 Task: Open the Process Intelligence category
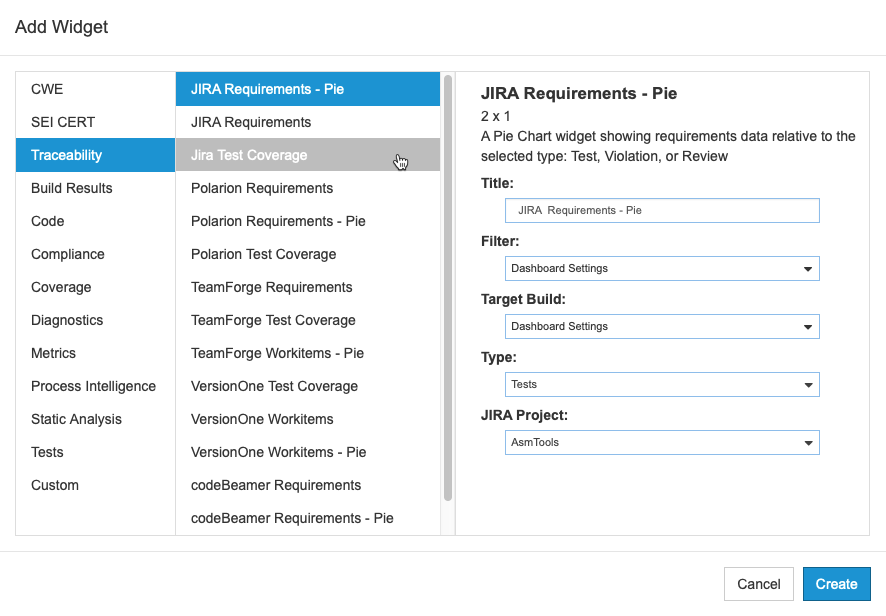[x=95, y=386]
